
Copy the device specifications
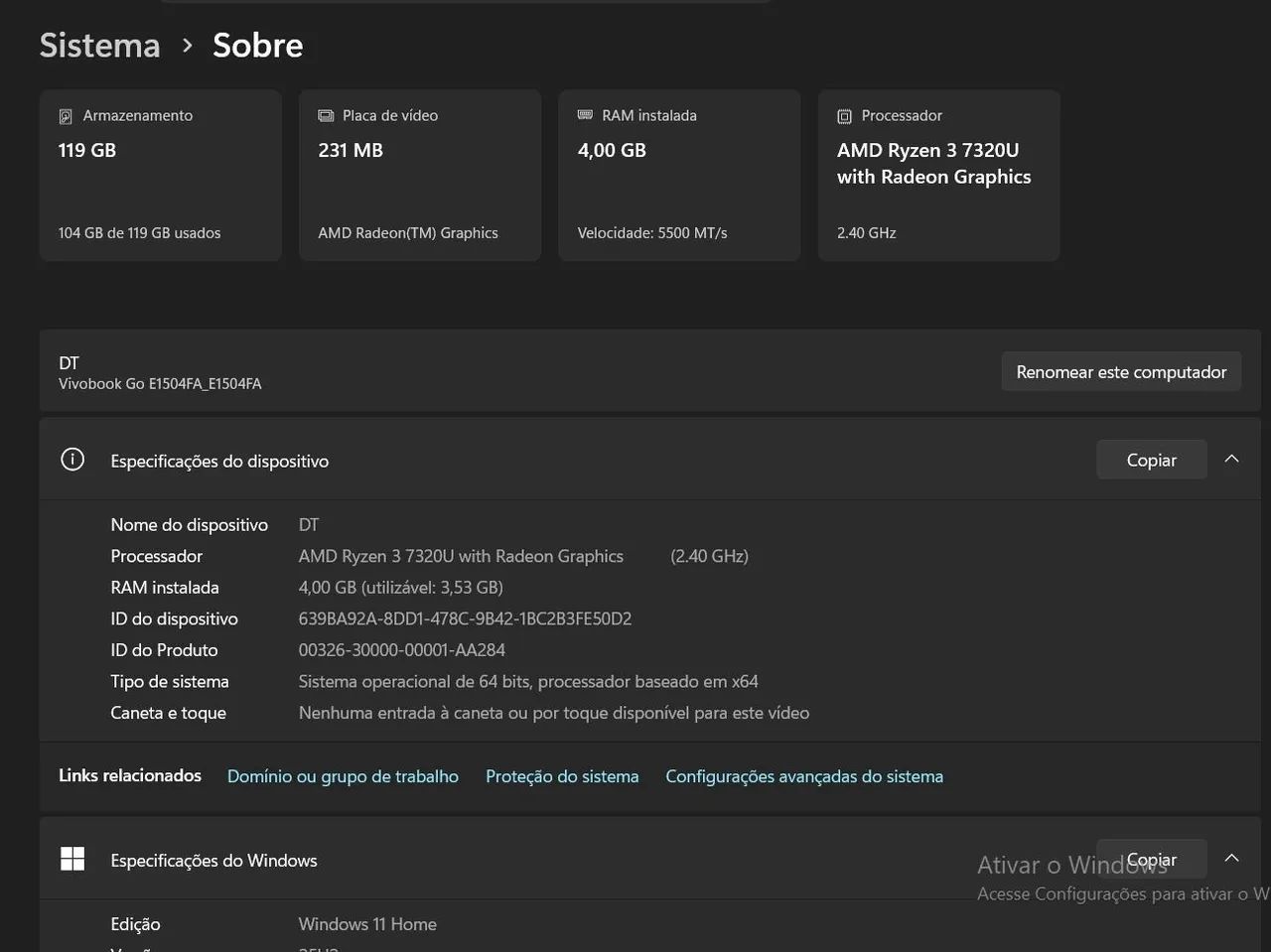pyautogui.click(x=1152, y=460)
